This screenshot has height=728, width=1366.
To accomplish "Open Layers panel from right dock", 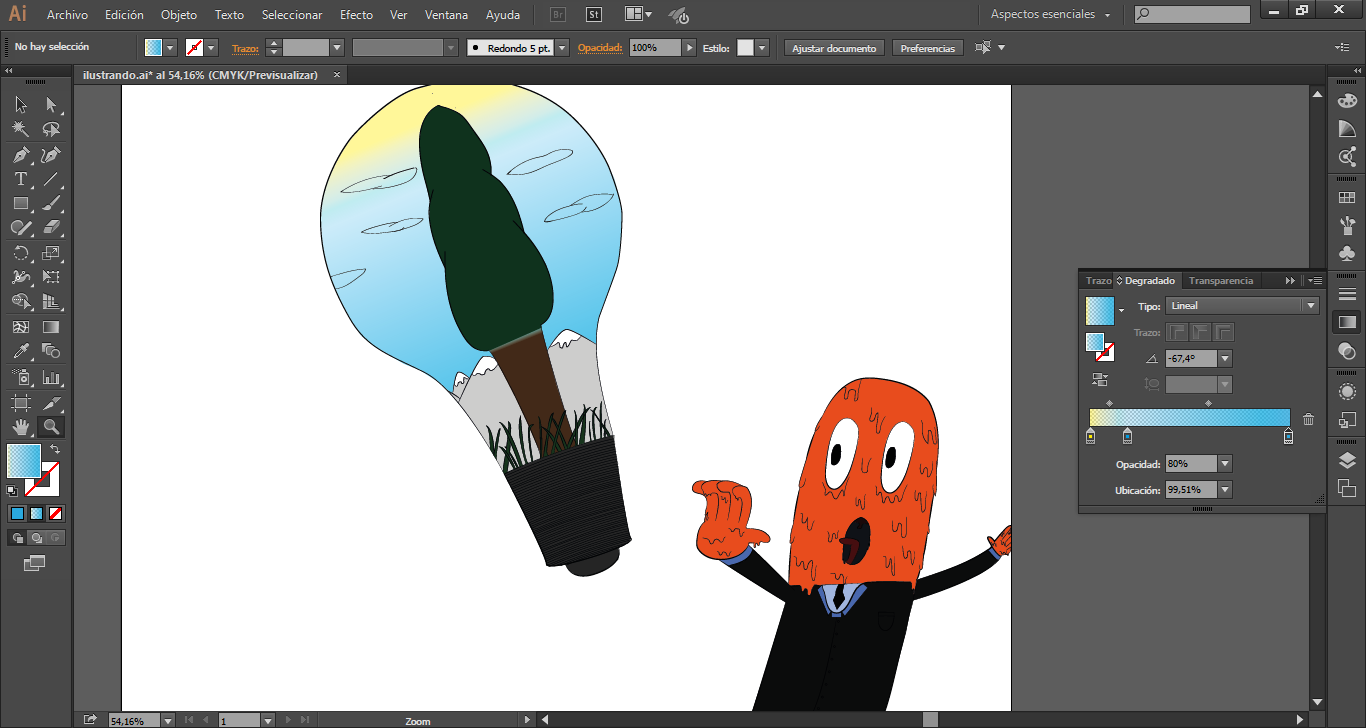I will [1347, 461].
